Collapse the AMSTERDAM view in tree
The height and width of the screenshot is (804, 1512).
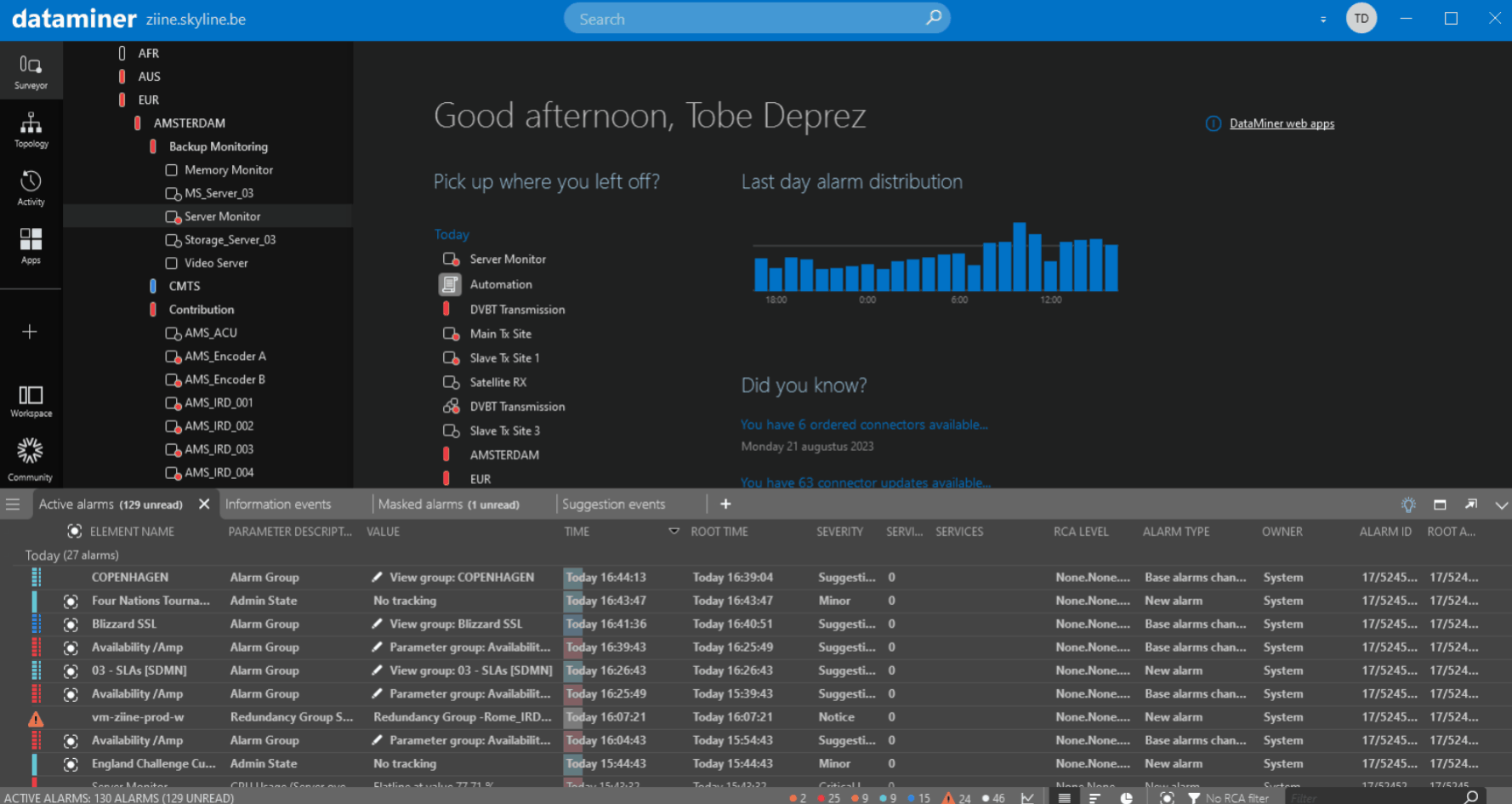pos(138,123)
